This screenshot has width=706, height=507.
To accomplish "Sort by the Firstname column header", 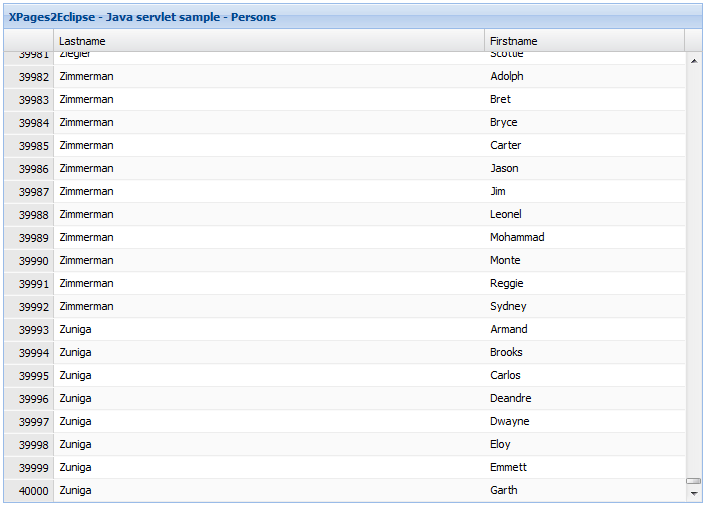I will click(584, 41).
